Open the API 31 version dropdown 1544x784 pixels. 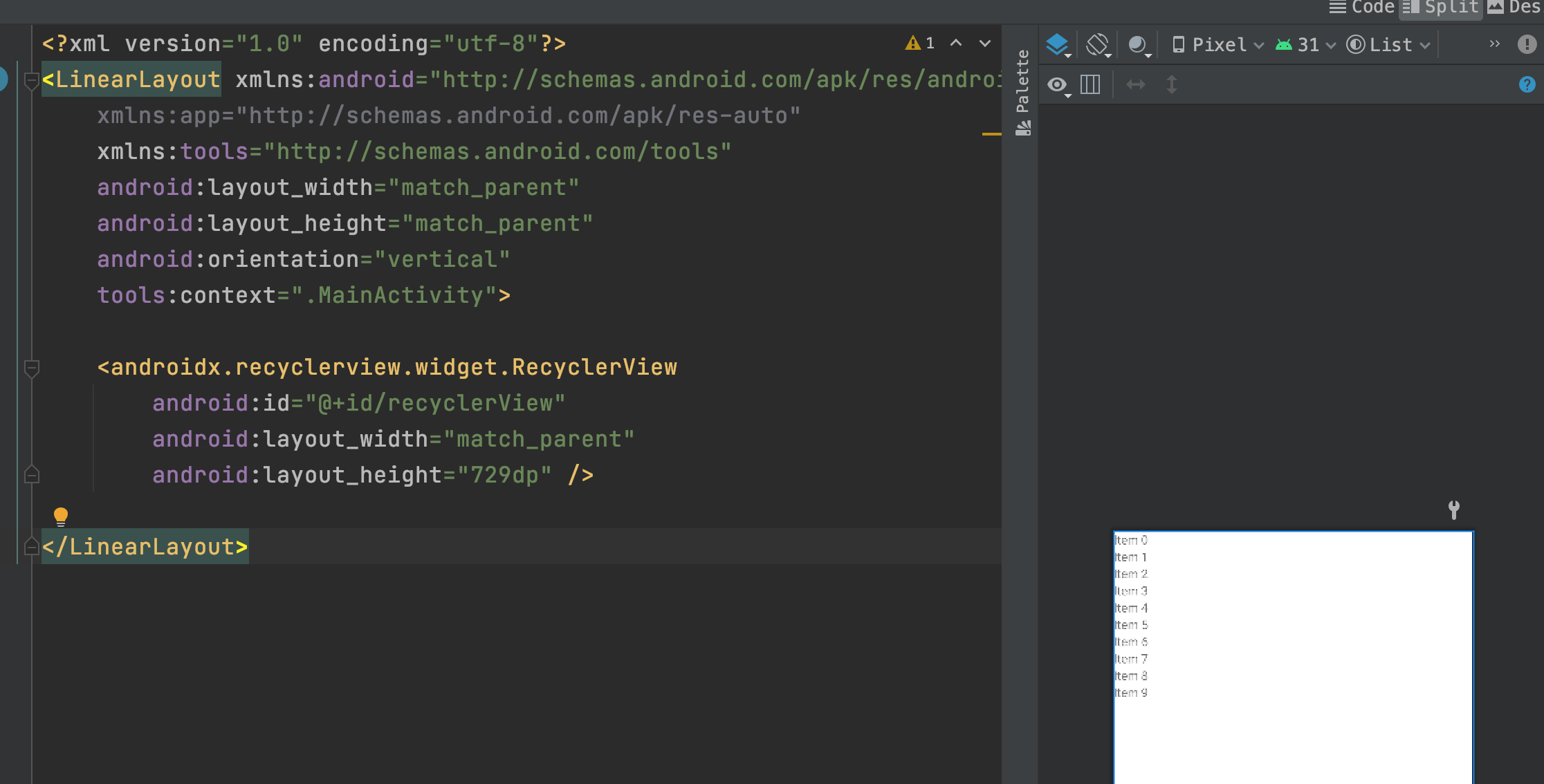(1306, 45)
